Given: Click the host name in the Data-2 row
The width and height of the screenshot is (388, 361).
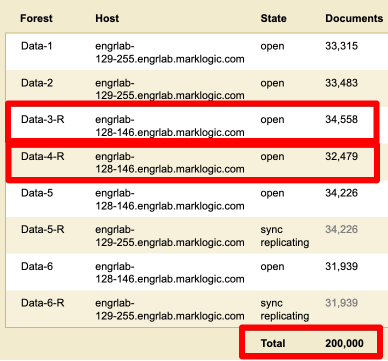Looking at the screenshot, I should pos(170,89).
